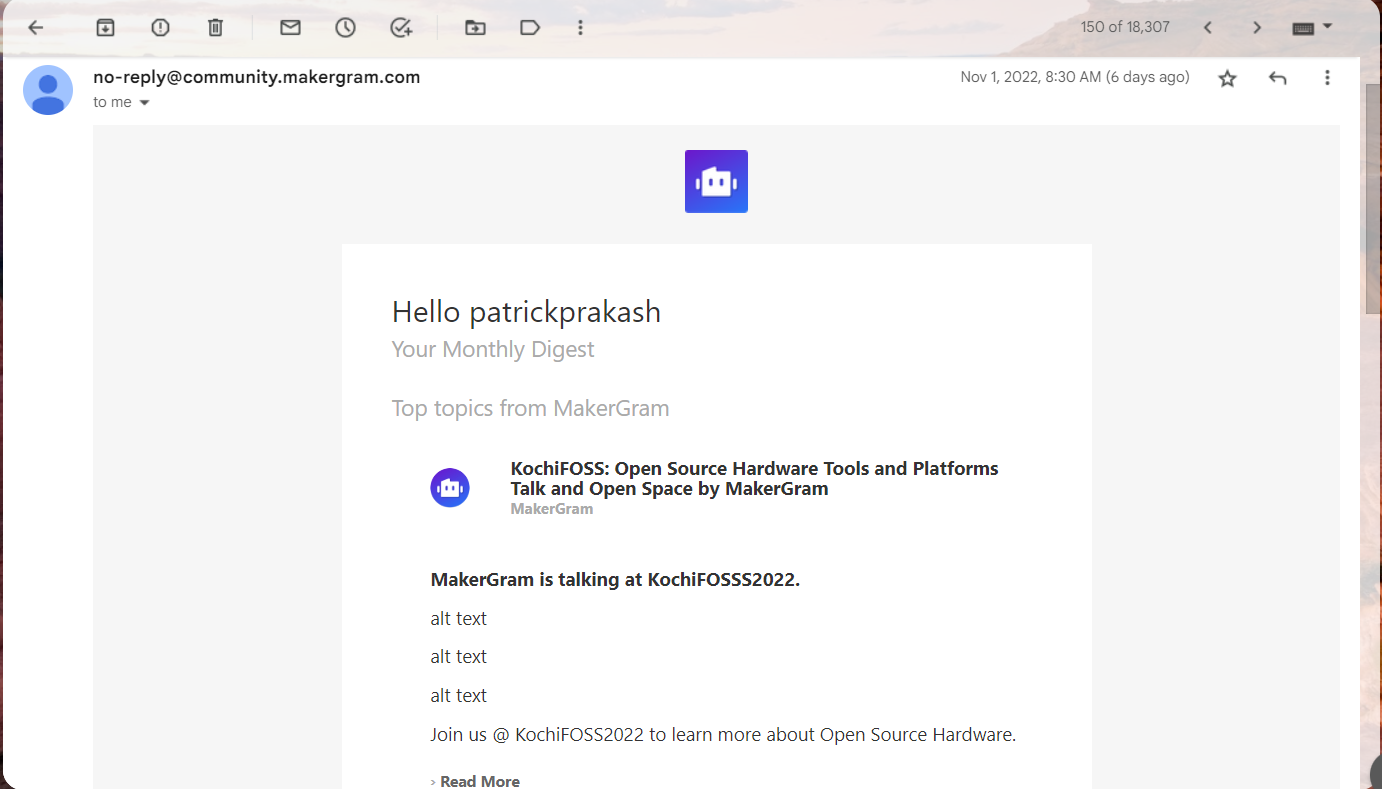
Task: Archive this email
Action: click(x=105, y=27)
